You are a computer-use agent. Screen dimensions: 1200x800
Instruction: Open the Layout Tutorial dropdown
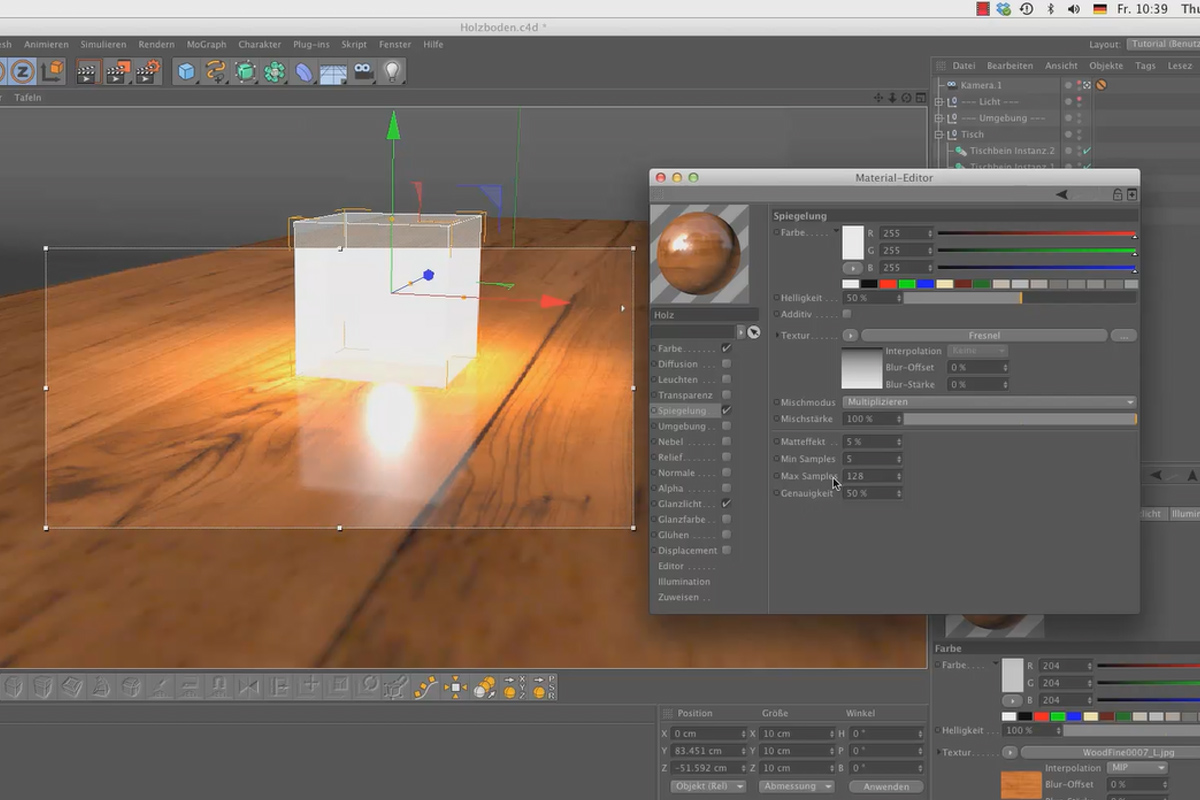[1163, 44]
